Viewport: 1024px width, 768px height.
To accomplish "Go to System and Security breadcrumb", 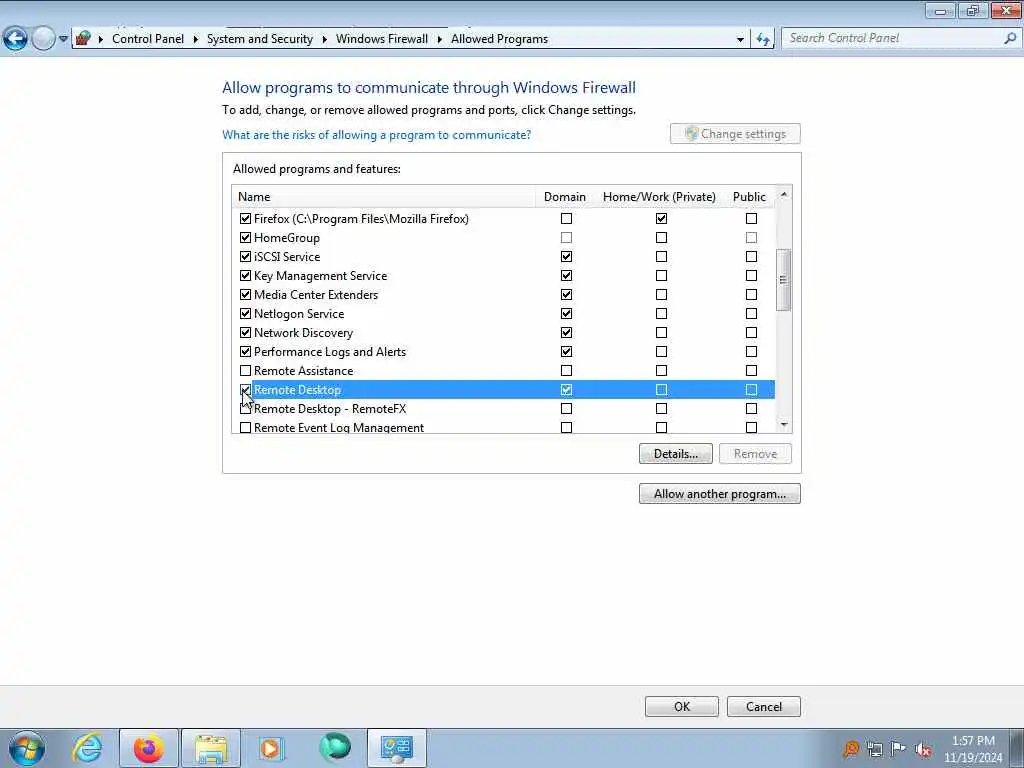I will (260, 39).
